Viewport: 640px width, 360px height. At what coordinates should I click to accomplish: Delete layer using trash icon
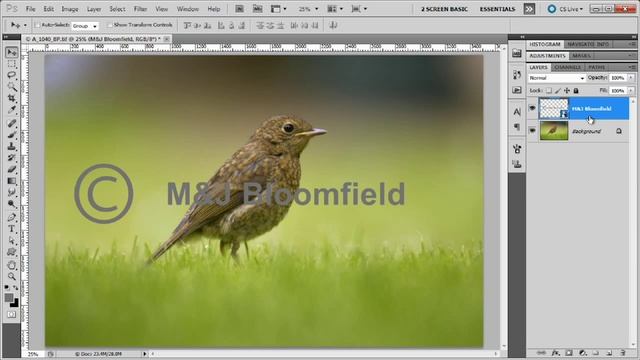pyautogui.click(x=622, y=353)
